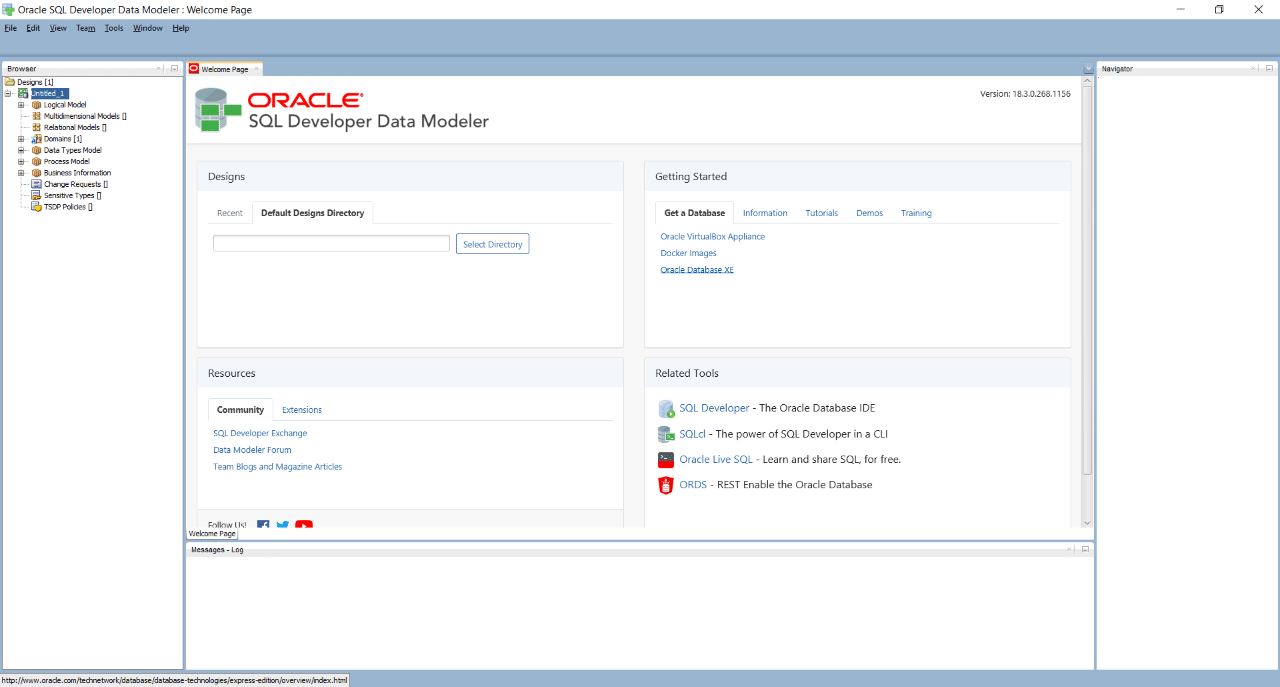Viewport: 1280px width, 687px height.
Task: Switch to the Recent designs tab
Action: pyautogui.click(x=229, y=212)
